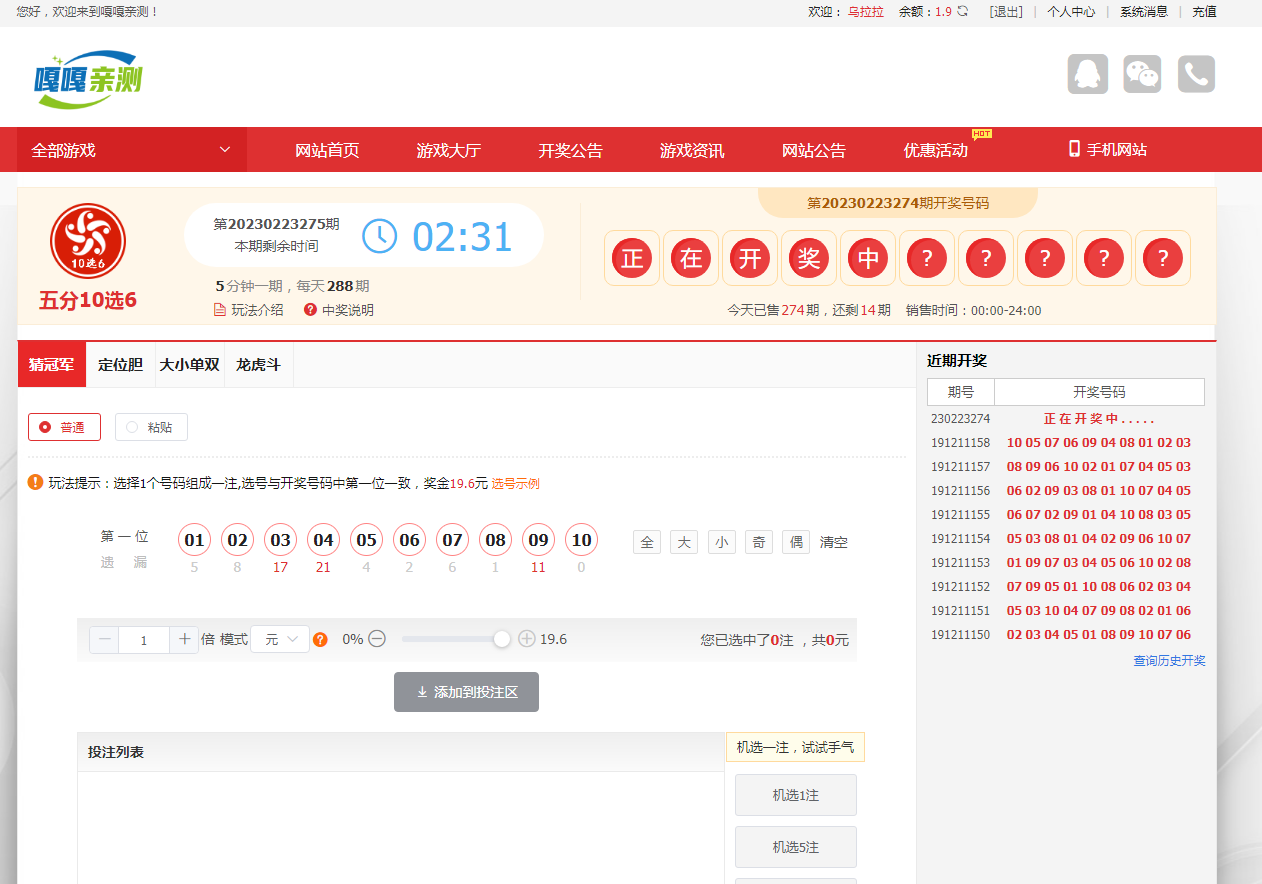Toggle number ball 05

pyautogui.click(x=366, y=540)
